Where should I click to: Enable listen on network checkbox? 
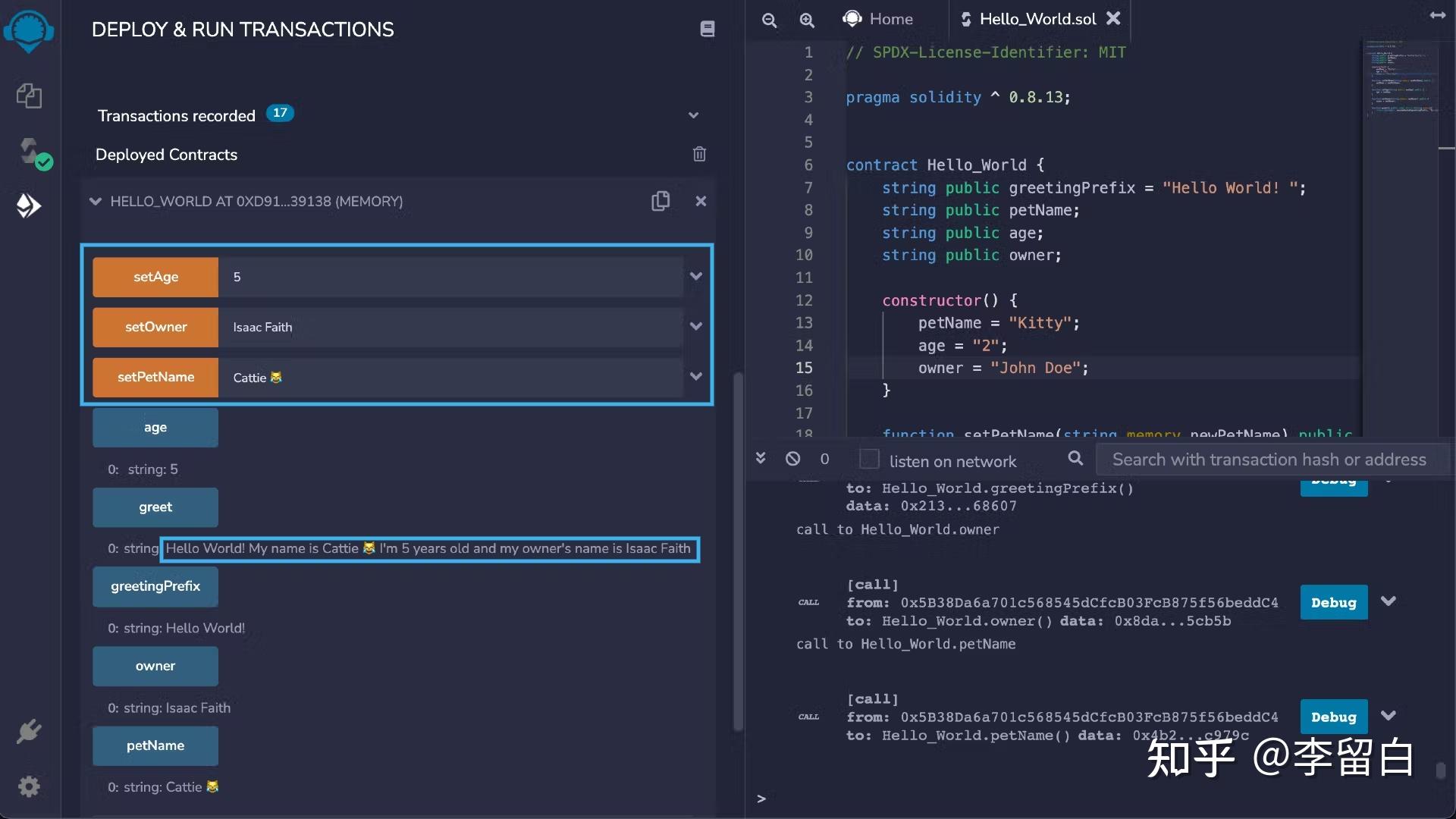tap(869, 460)
